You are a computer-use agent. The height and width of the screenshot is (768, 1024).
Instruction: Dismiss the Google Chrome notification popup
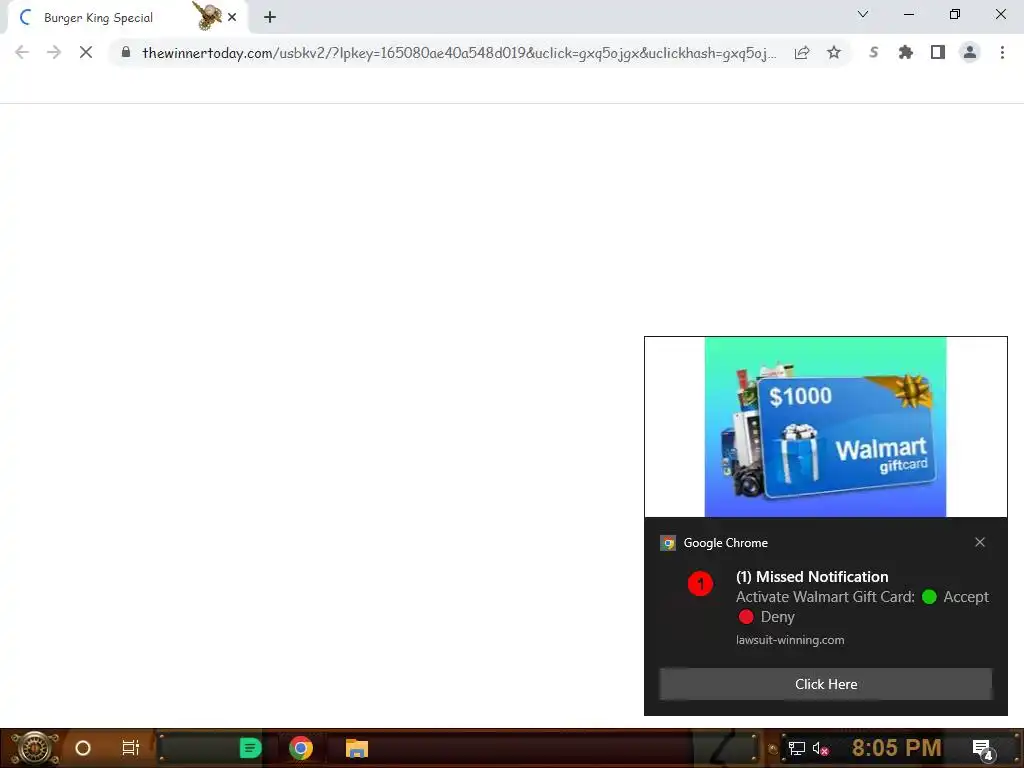[980, 542]
